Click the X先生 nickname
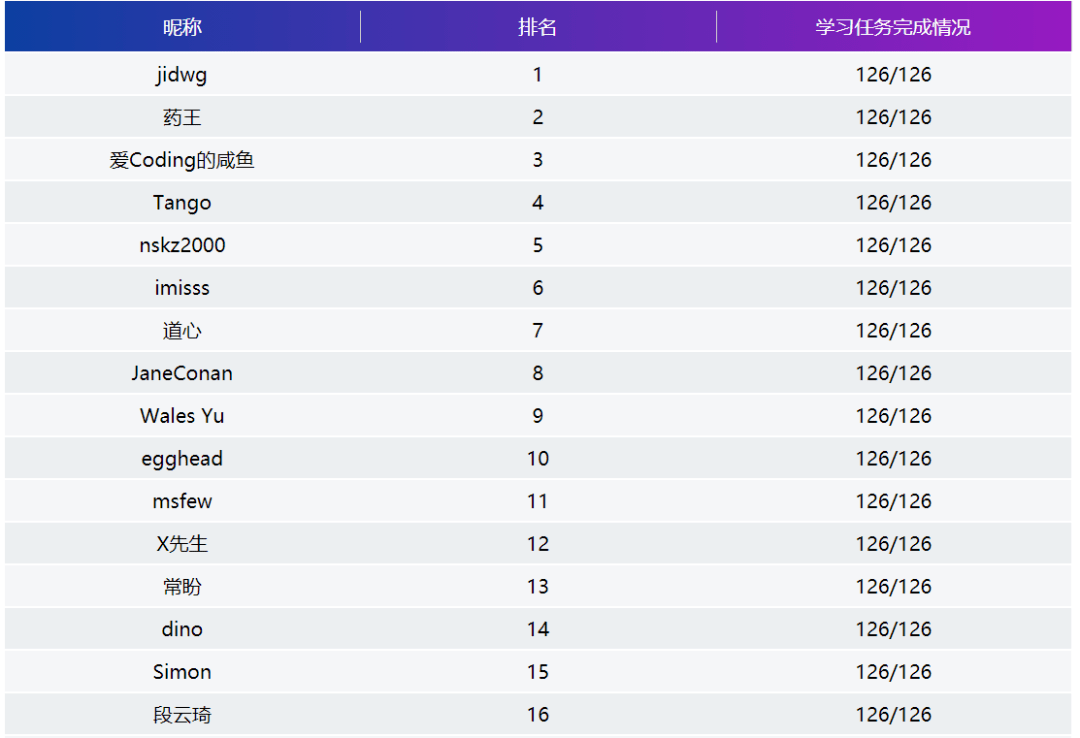 (x=182, y=544)
